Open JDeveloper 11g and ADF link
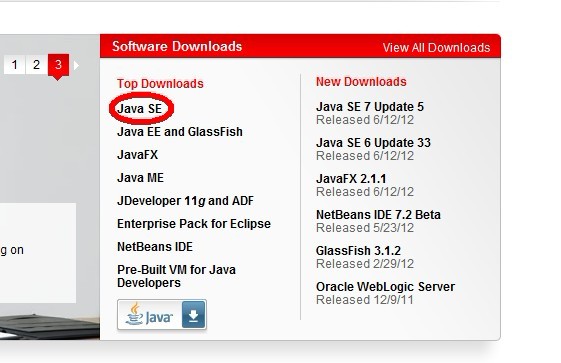The width and height of the screenshot is (561, 363). (x=185, y=201)
